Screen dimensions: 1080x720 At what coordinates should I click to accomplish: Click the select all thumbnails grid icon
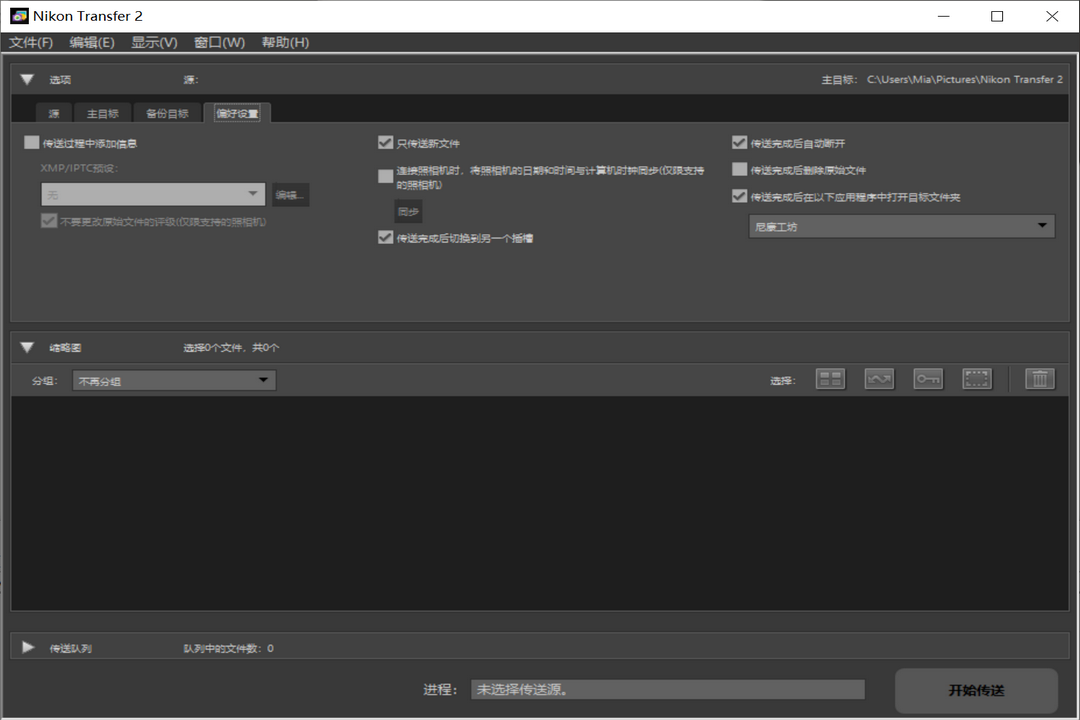(830, 379)
